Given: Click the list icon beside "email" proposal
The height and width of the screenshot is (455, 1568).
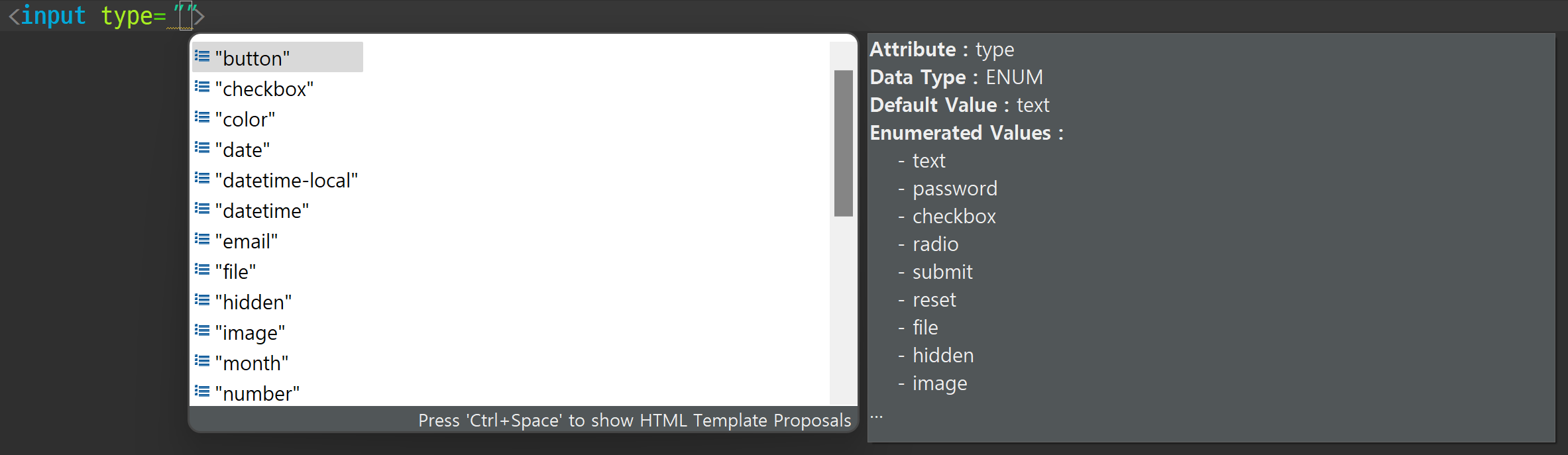Looking at the screenshot, I should tap(202, 240).
